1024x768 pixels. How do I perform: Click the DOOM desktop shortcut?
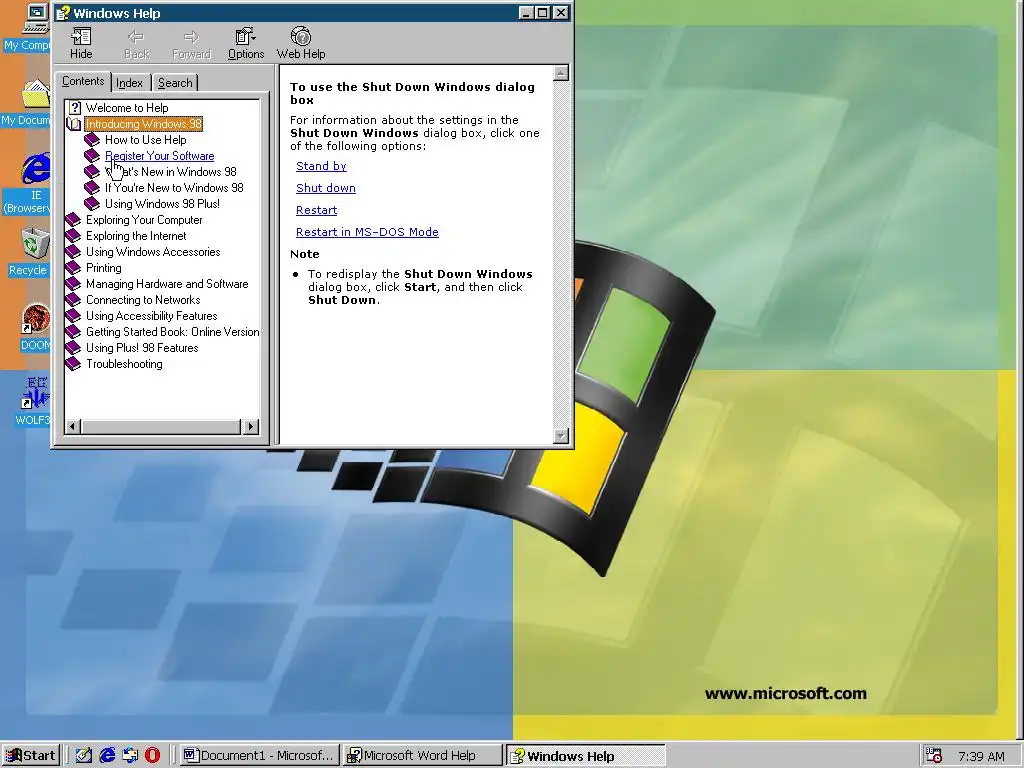[x=34, y=328]
